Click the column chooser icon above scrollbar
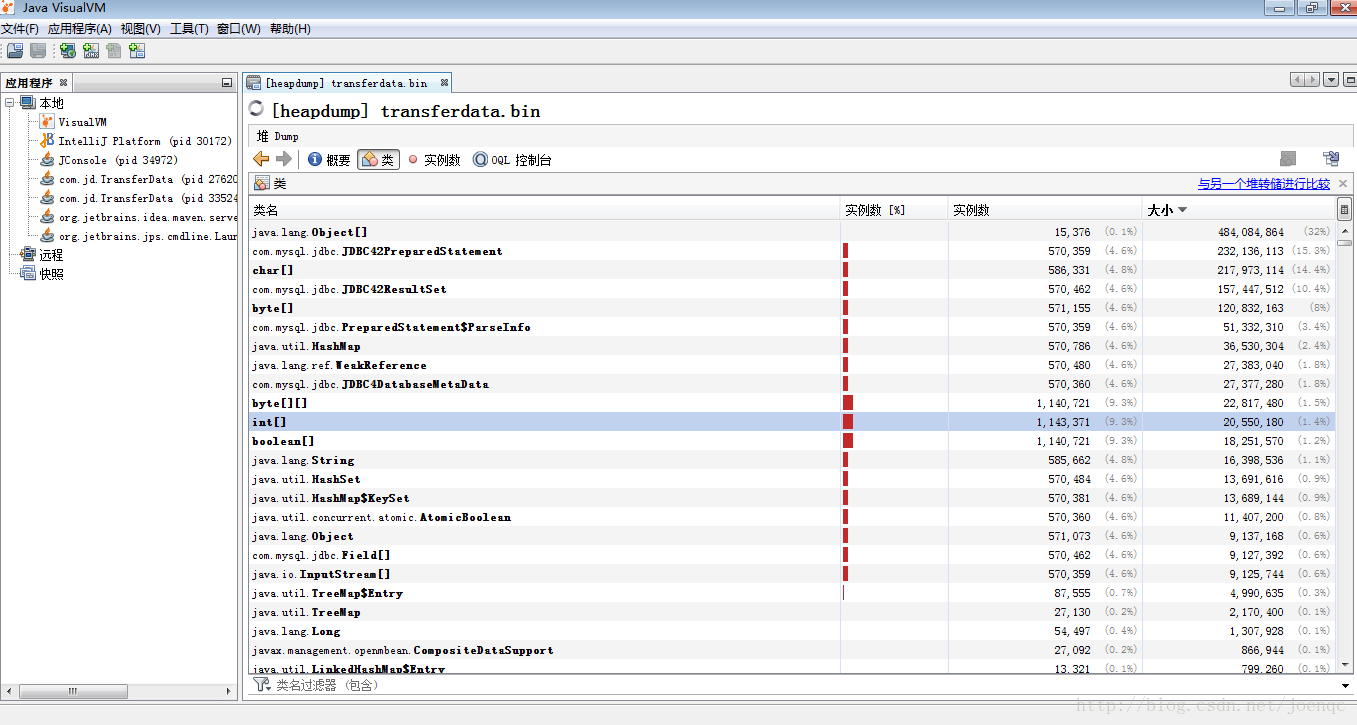The height and width of the screenshot is (725, 1357). pos(1344,210)
